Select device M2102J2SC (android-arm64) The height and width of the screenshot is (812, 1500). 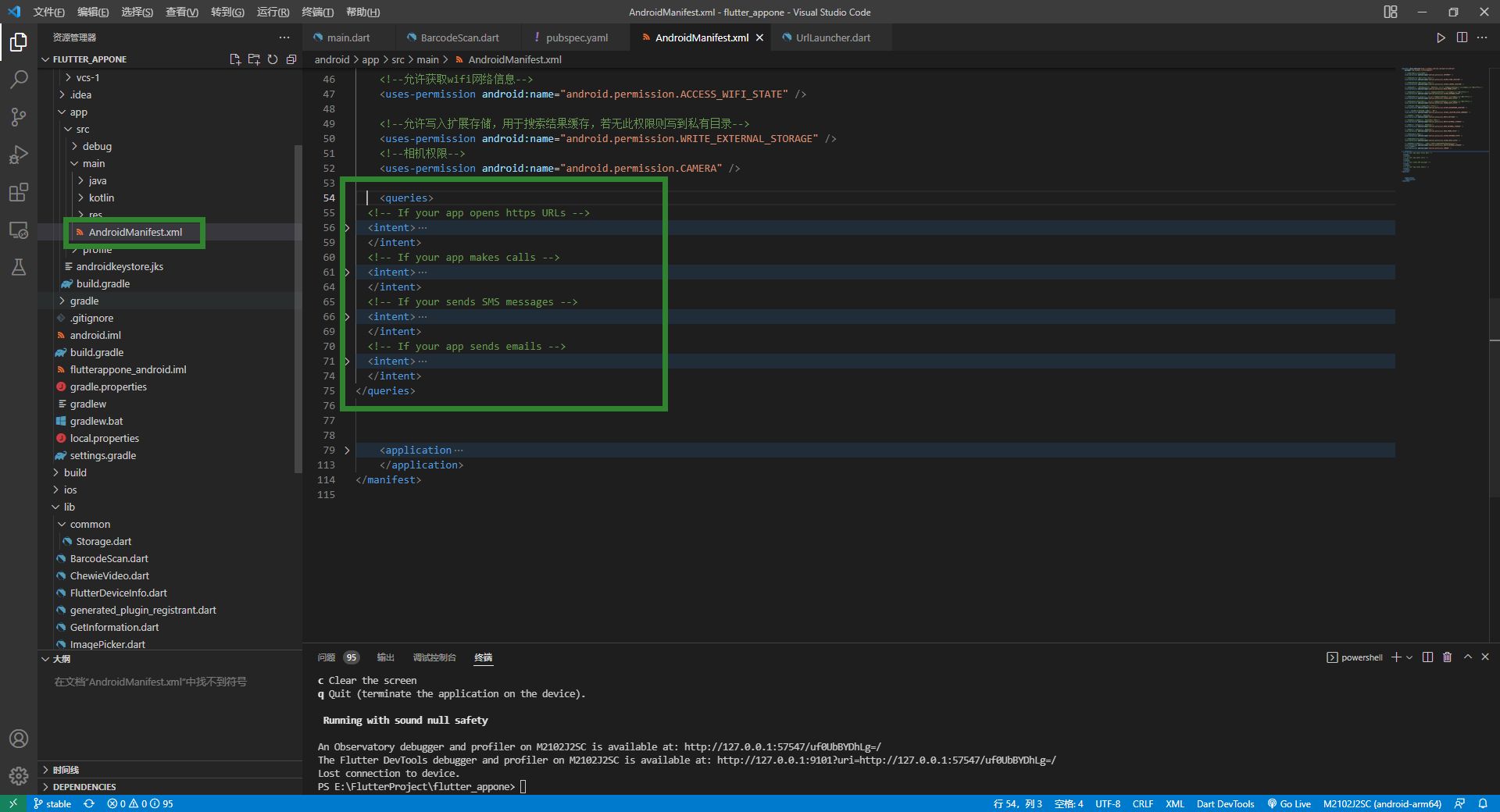(x=1382, y=803)
